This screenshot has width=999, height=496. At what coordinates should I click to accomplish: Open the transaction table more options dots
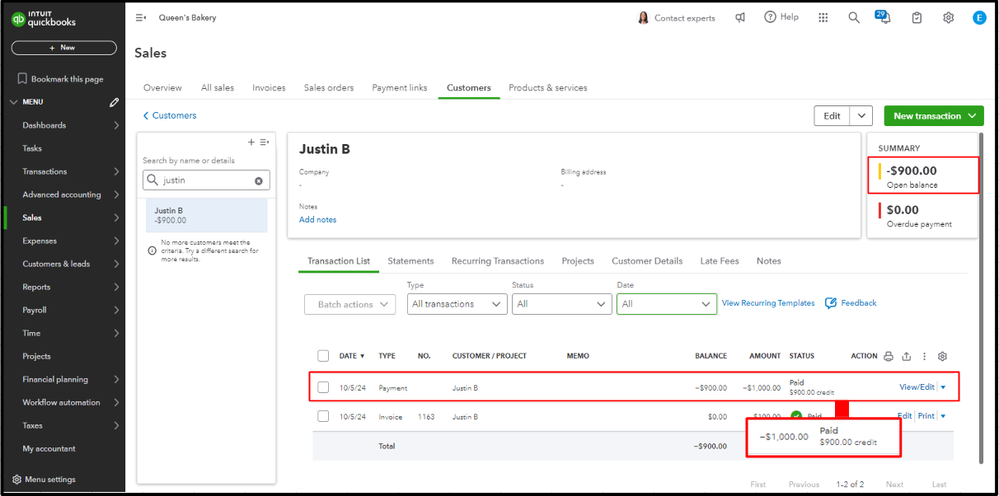click(924, 356)
